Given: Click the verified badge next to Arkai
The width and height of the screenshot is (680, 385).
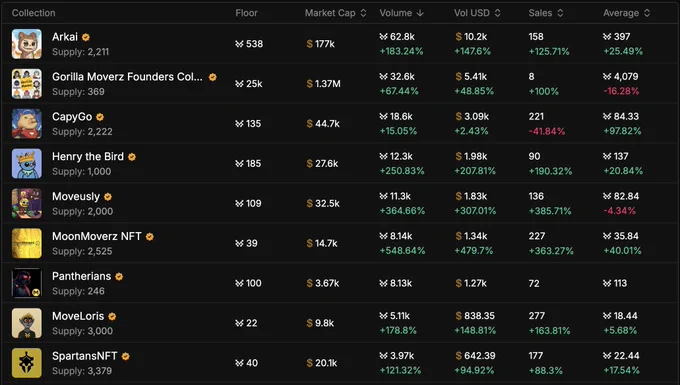Looking at the screenshot, I should click(86, 37).
